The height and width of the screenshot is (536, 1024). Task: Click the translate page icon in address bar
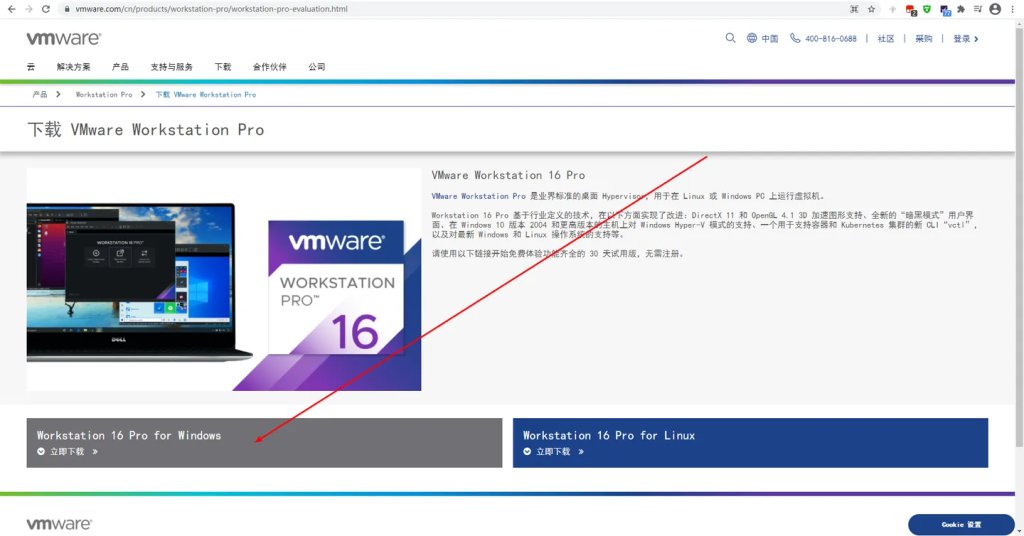click(854, 9)
